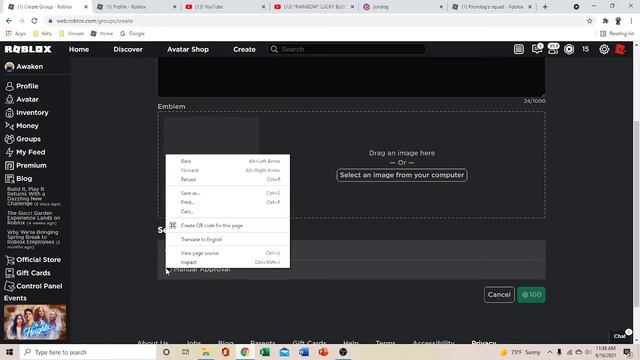Click Select an image from your computer

(x=402, y=175)
